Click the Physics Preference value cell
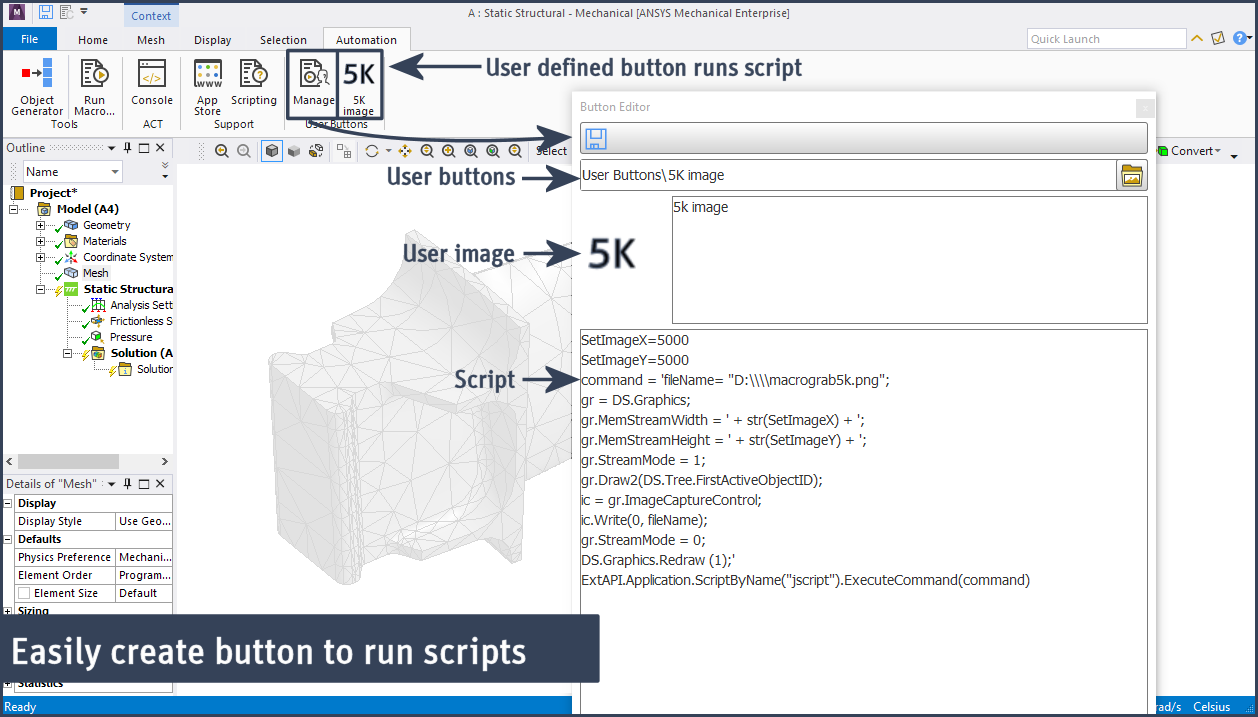Viewport: 1258px width, 717px height. tap(144, 557)
